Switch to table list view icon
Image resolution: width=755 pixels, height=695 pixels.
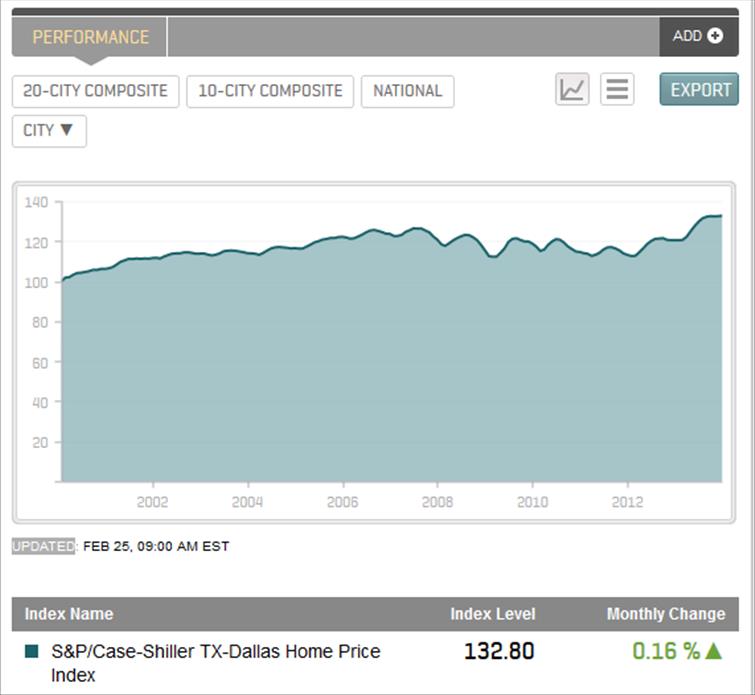[x=617, y=90]
